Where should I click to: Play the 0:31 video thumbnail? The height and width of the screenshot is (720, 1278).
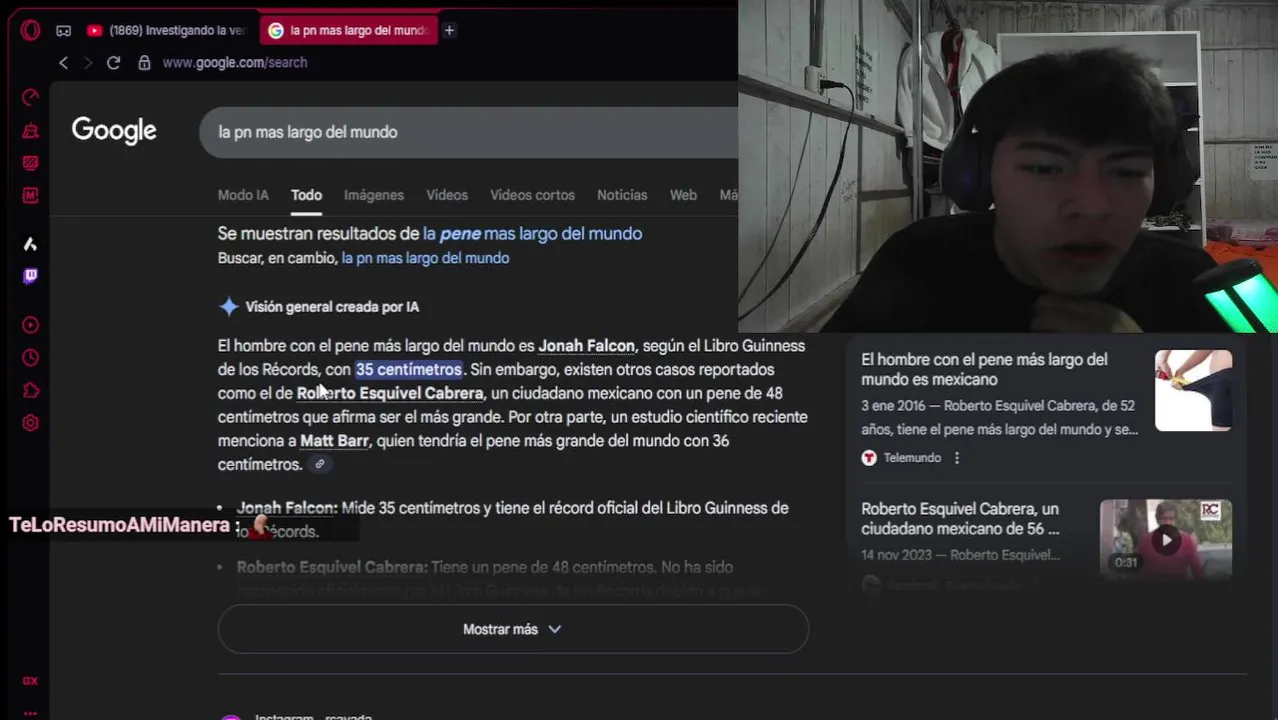click(x=1166, y=540)
